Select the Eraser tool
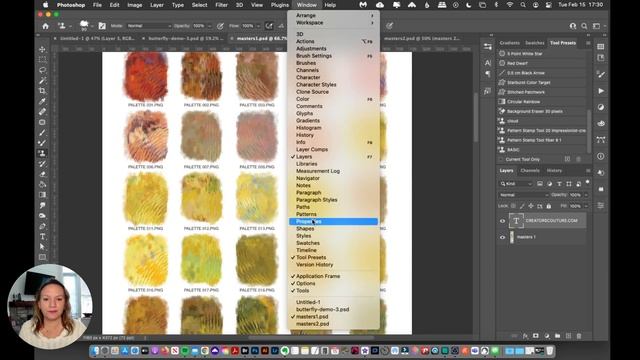640x360 pixels. (42, 174)
